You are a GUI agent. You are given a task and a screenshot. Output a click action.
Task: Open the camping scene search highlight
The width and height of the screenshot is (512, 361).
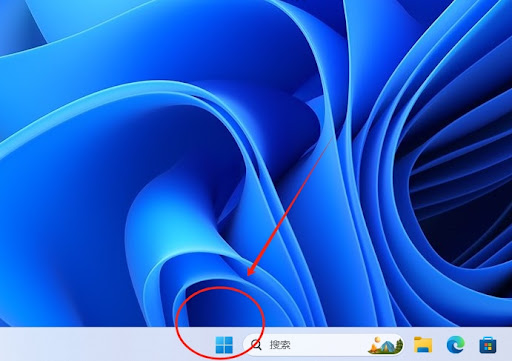coord(385,345)
